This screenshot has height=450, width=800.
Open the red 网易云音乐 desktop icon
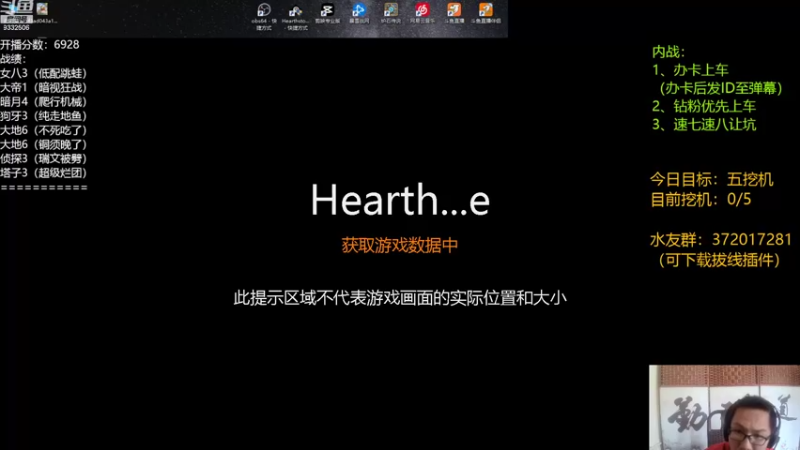pos(422,13)
